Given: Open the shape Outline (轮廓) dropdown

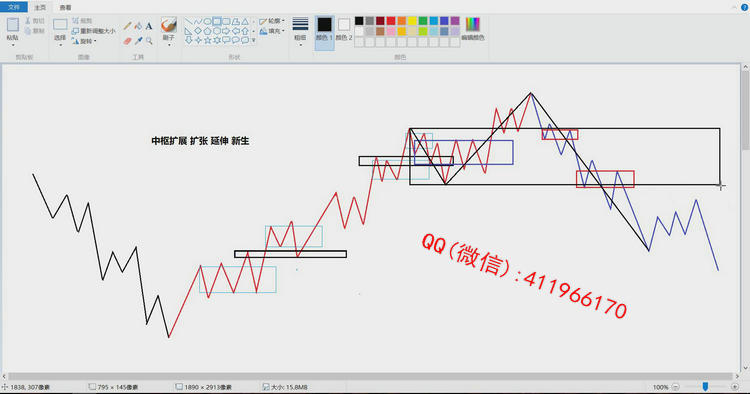Looking at the screenshot, I should 272,21.
